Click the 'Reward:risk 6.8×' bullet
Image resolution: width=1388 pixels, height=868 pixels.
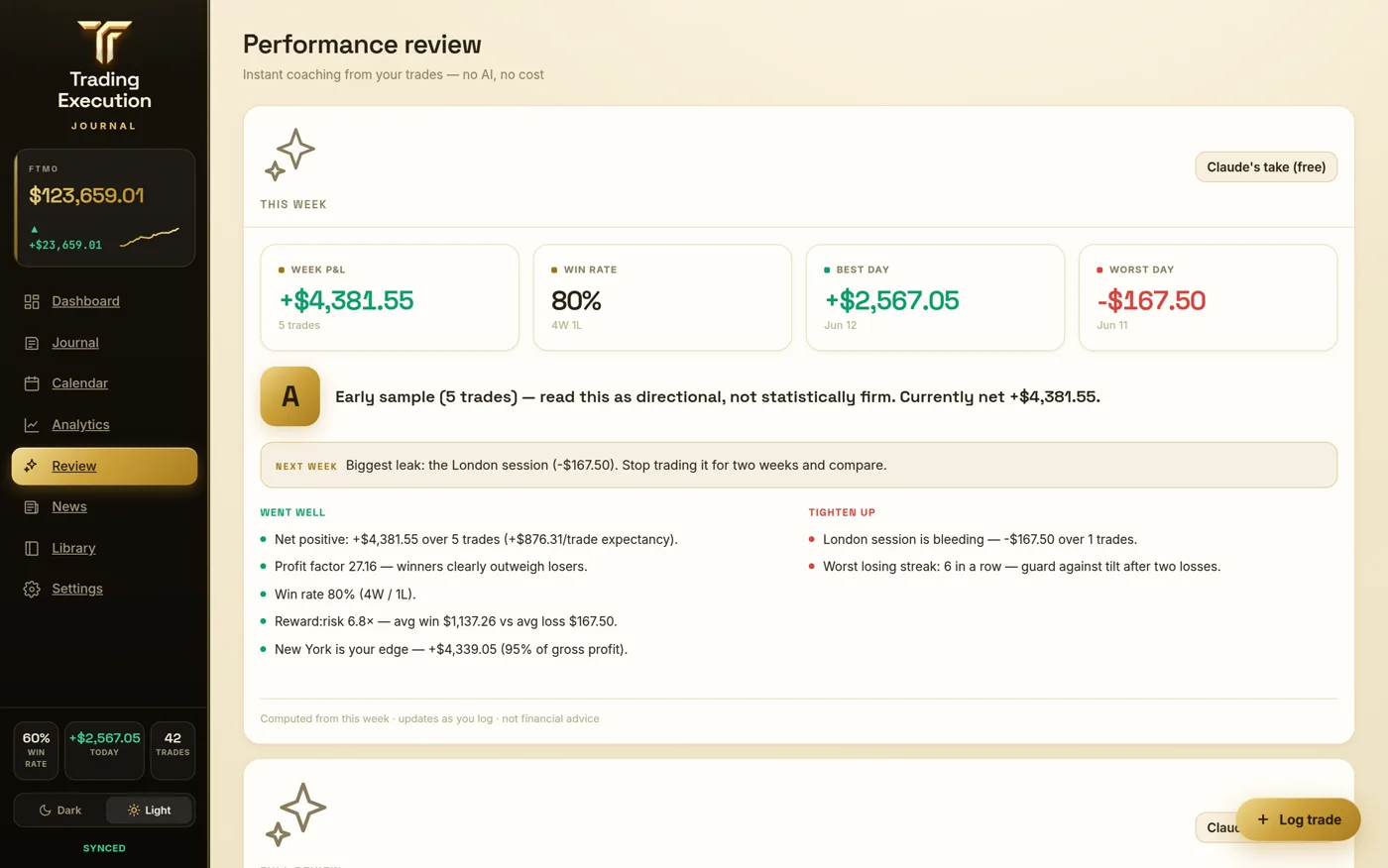click(446, 621)
